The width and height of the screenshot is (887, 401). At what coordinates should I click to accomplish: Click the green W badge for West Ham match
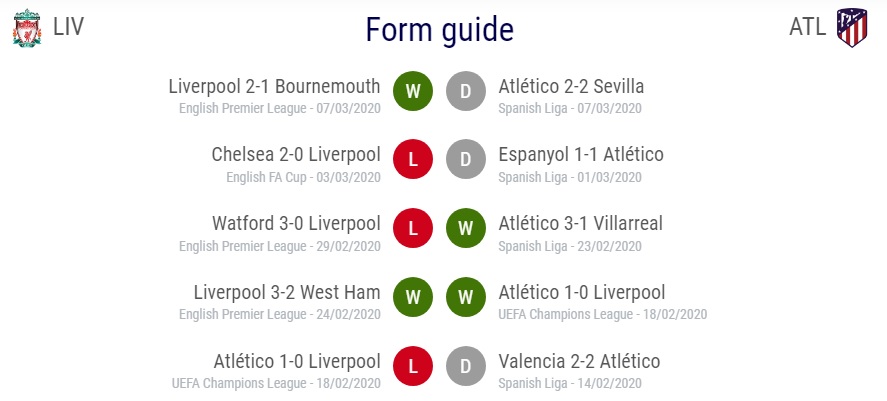click(413, 297)
